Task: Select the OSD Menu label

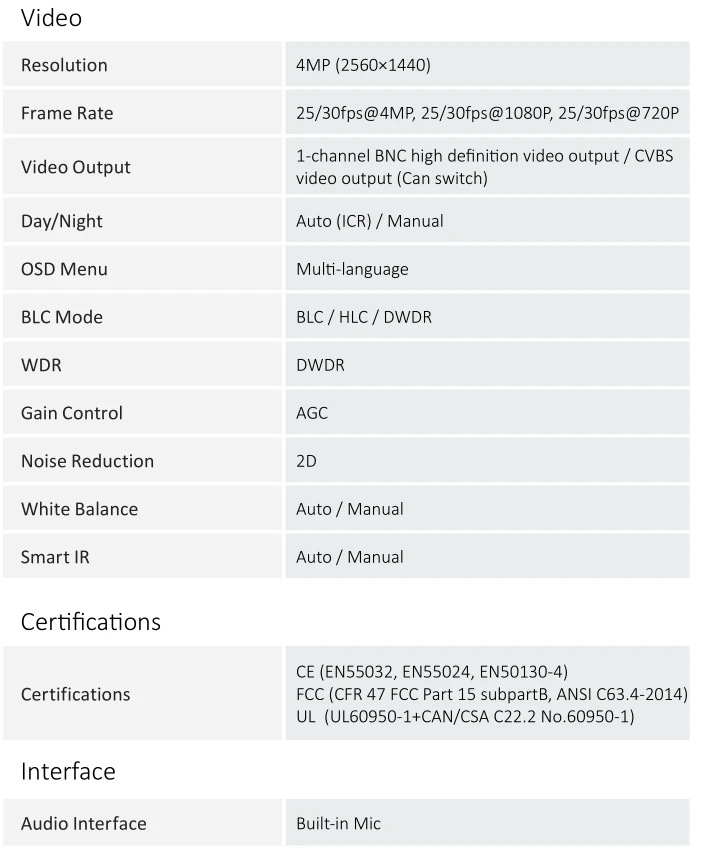Action: 64,269
